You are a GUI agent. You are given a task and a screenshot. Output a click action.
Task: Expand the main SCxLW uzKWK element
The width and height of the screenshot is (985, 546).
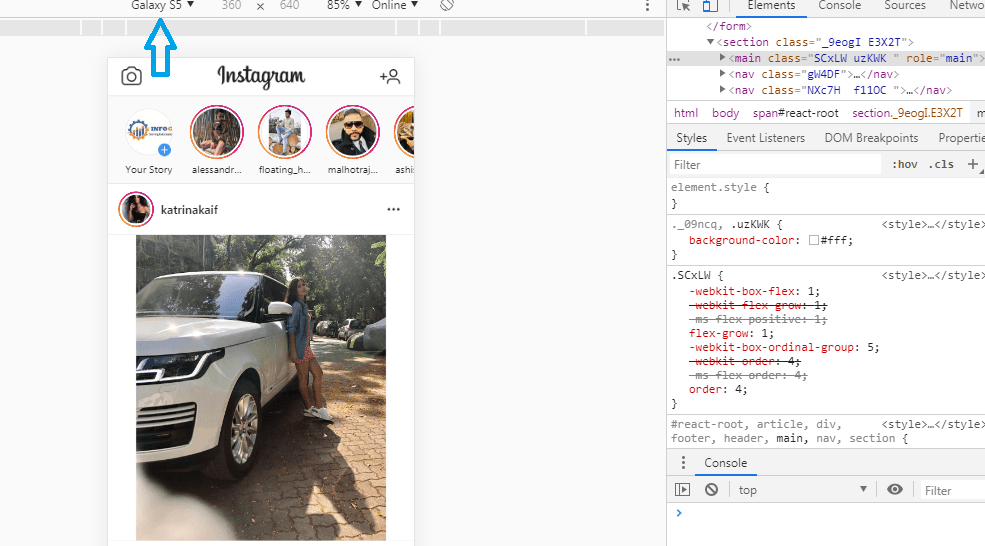[722, 57]
